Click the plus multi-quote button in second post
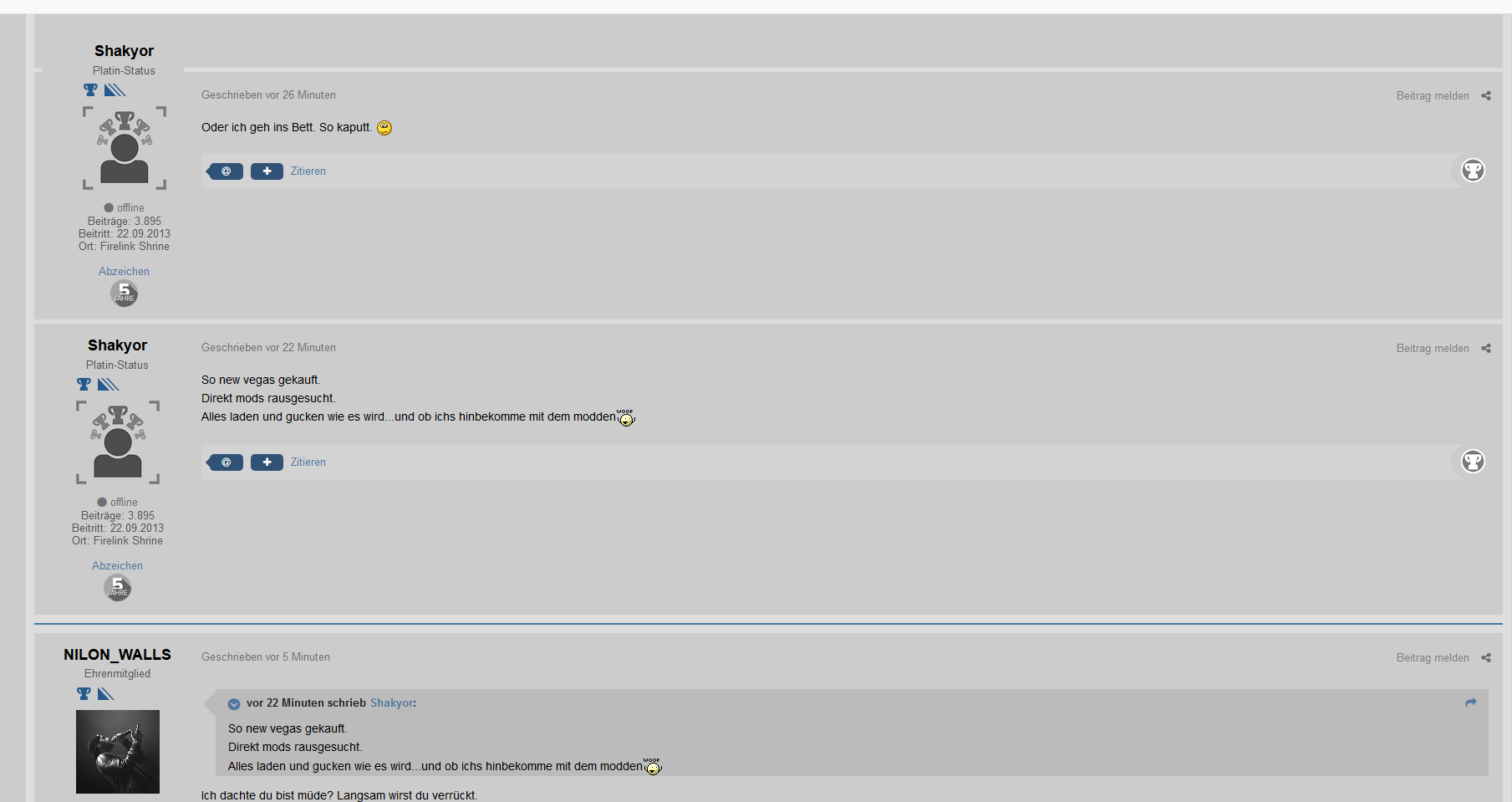 (x=267, y=462)
